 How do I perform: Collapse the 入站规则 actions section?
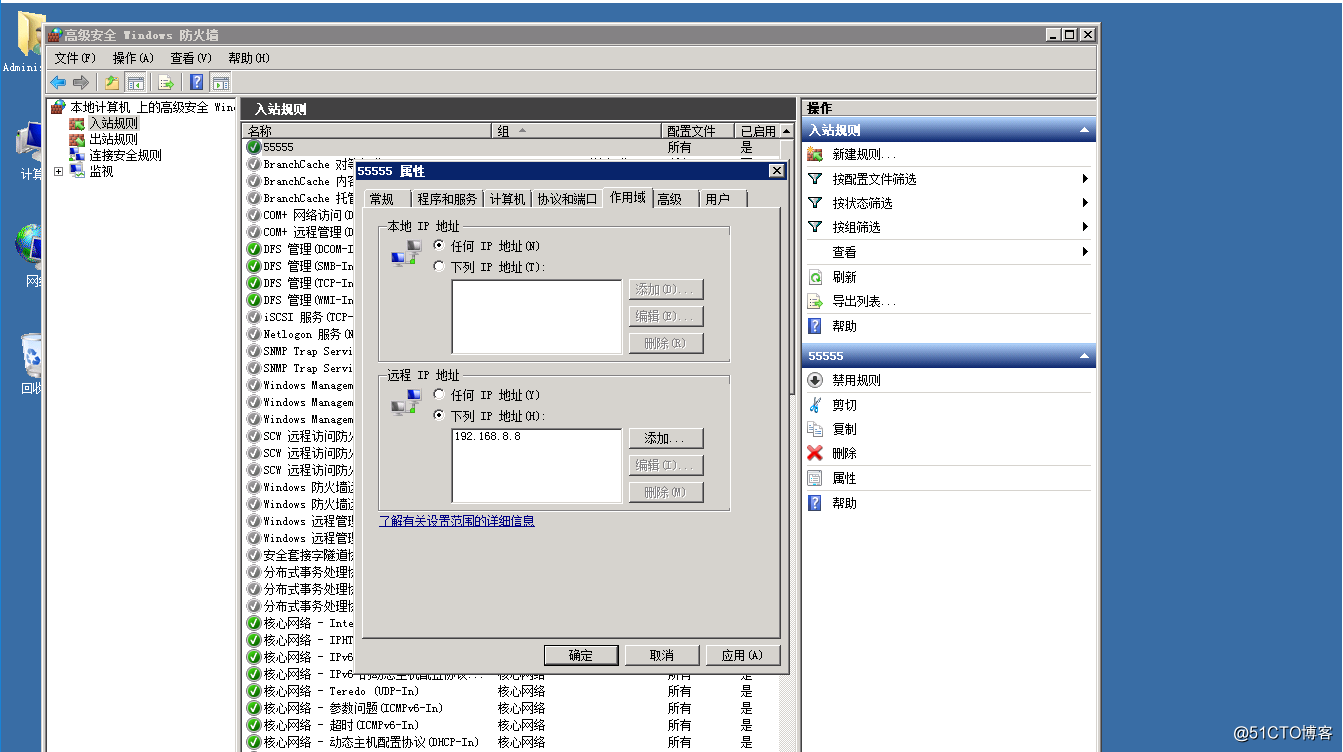pyautogui.click(x=1085, y=130)
